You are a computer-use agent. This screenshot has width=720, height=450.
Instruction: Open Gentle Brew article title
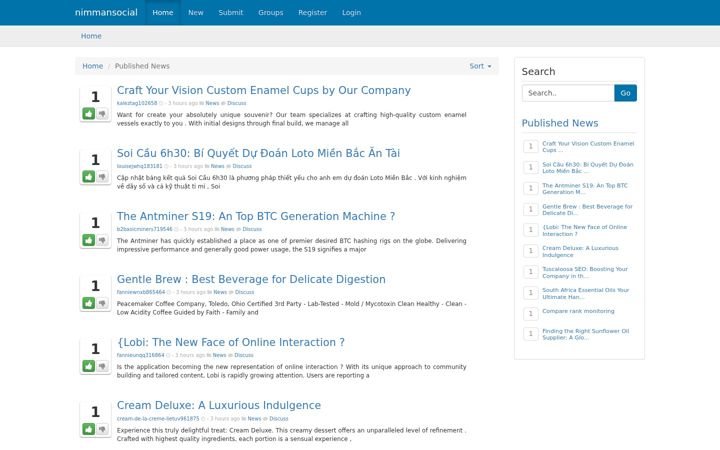coord(251,279)
